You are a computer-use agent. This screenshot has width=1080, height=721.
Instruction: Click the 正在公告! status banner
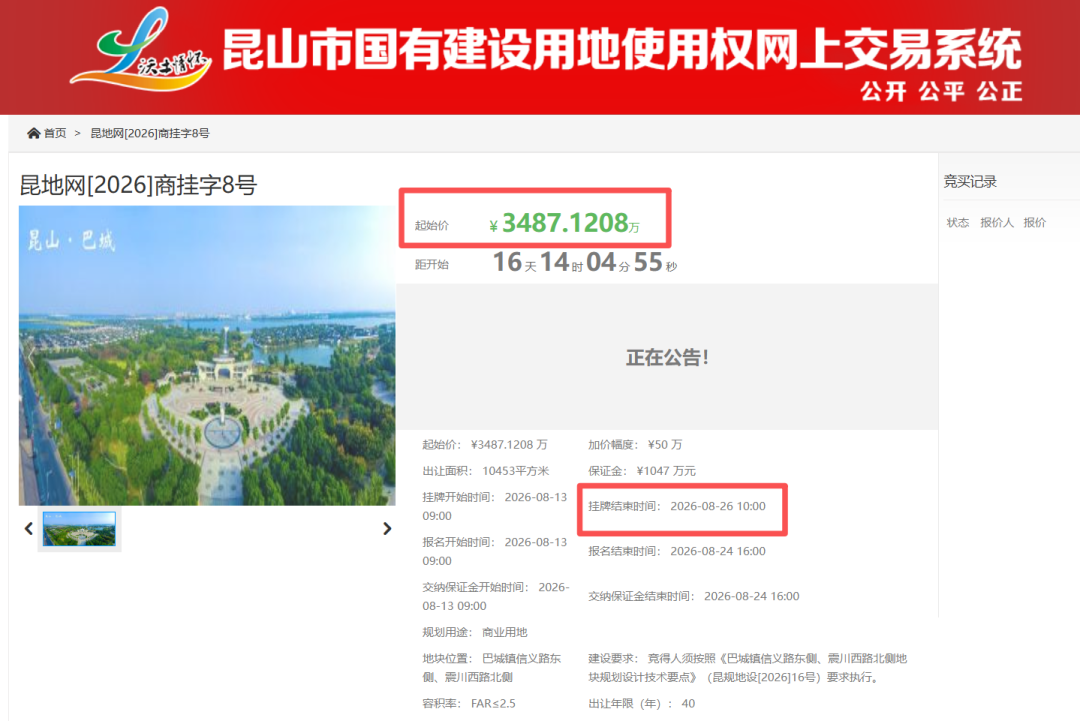(667, 357)
